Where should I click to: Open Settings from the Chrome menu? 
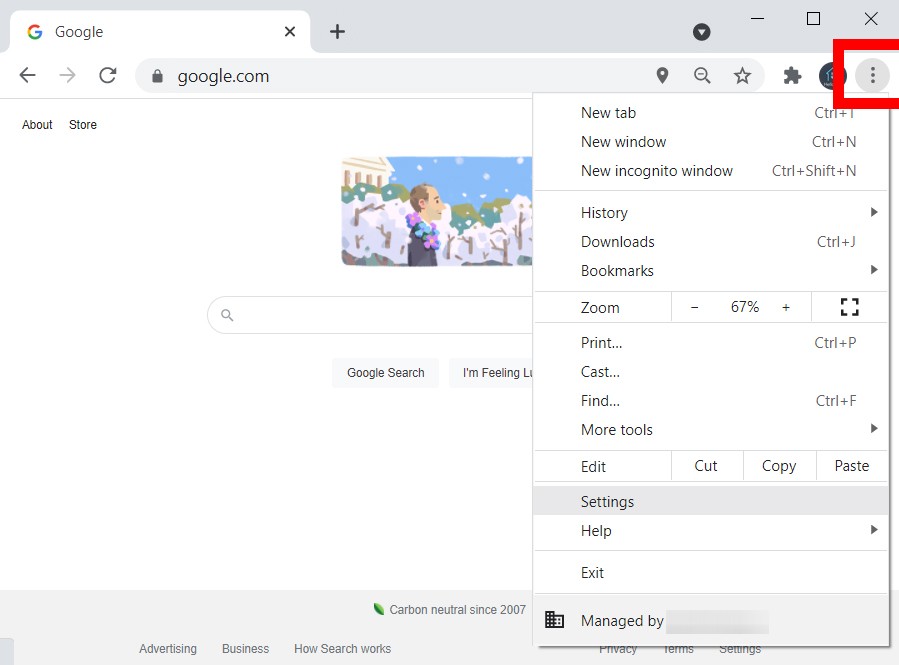click(711, 502)
